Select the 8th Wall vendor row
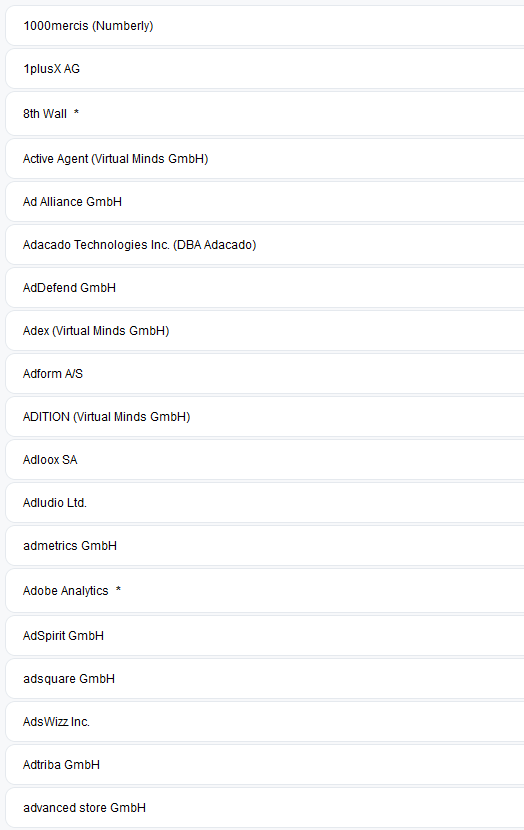This screenshot has height=830, width=524. [x=265, y=114]
